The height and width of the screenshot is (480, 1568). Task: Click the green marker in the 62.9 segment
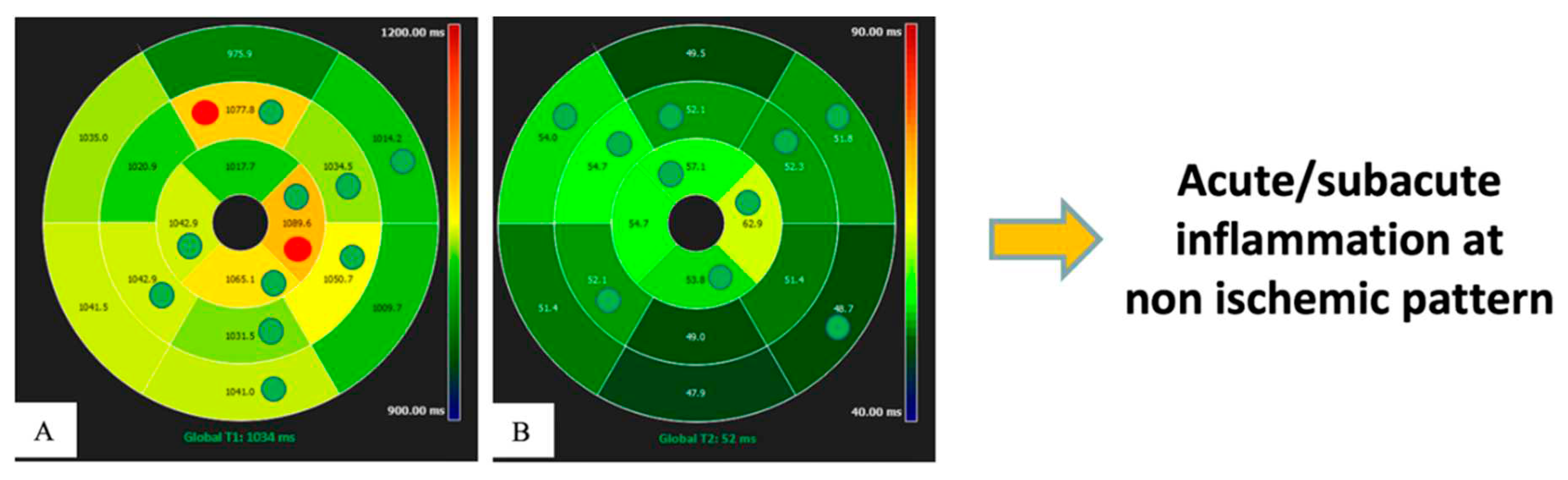pos(748,203)
